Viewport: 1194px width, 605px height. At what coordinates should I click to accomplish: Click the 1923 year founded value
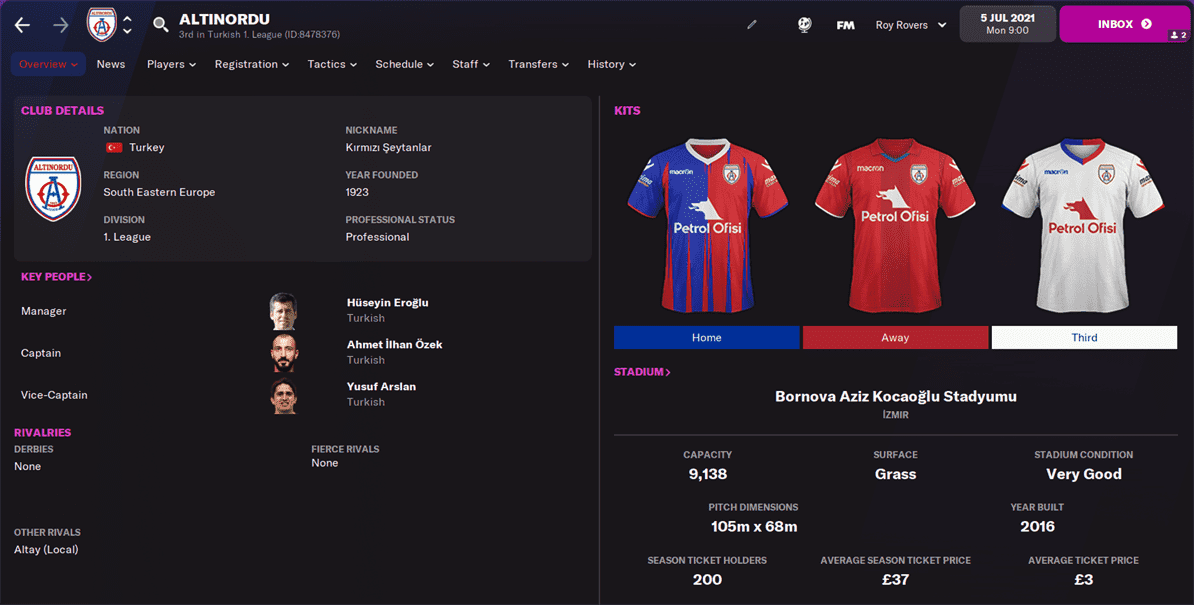[357, 193]
